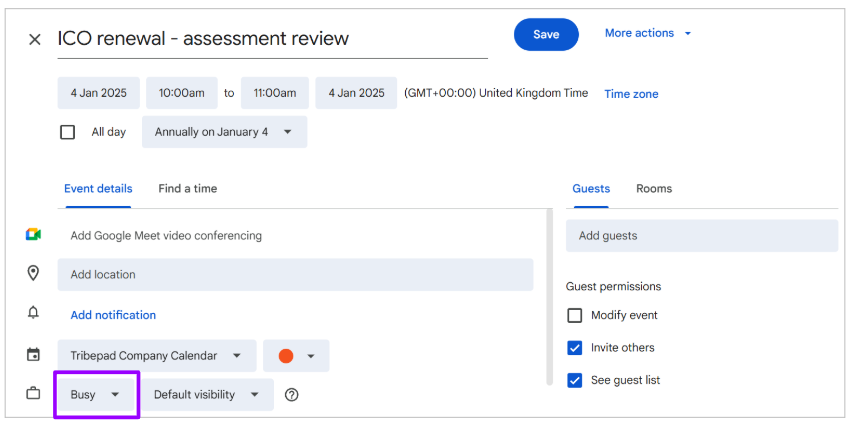Viewport: 850px width, 424px height.
Task: Click the Google Meet video icon
Action: (x=33, y=234)
